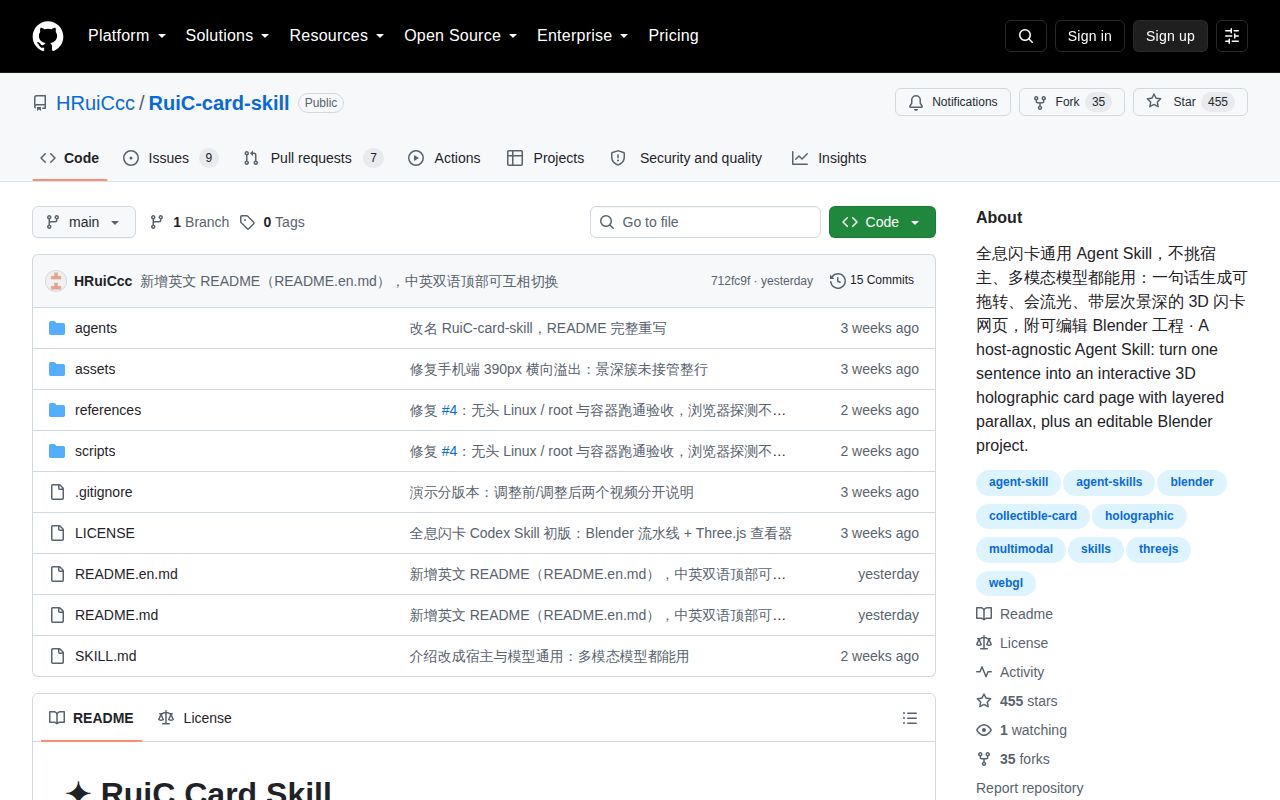Click the repository icon beside HRuiCcc
Image resolution: width=1280 pixels, height=800 pixels.
40,103
